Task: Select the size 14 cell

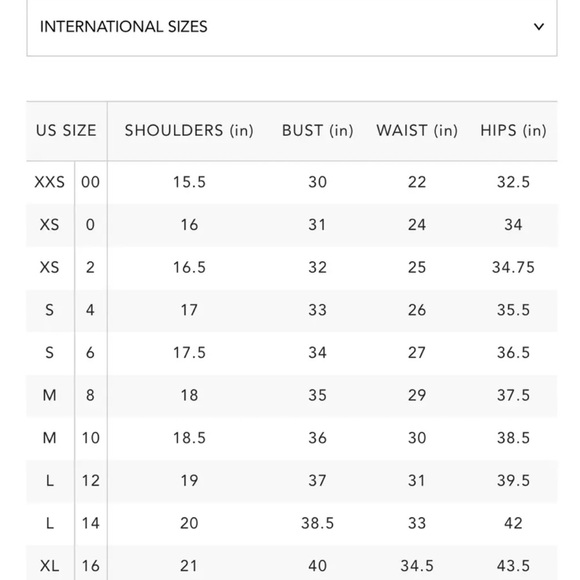Action: [x=91, y=523]
